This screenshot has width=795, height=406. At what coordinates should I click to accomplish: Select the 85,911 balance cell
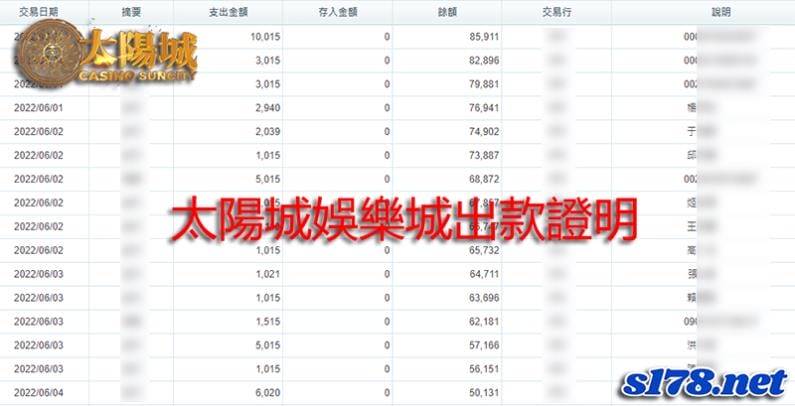[x=484, y=36]
